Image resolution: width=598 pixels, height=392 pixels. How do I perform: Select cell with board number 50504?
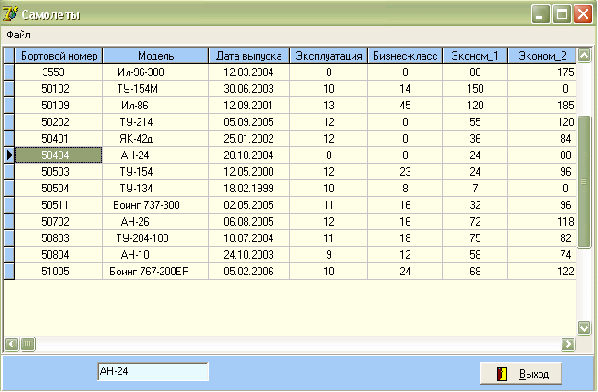point(59,188)
